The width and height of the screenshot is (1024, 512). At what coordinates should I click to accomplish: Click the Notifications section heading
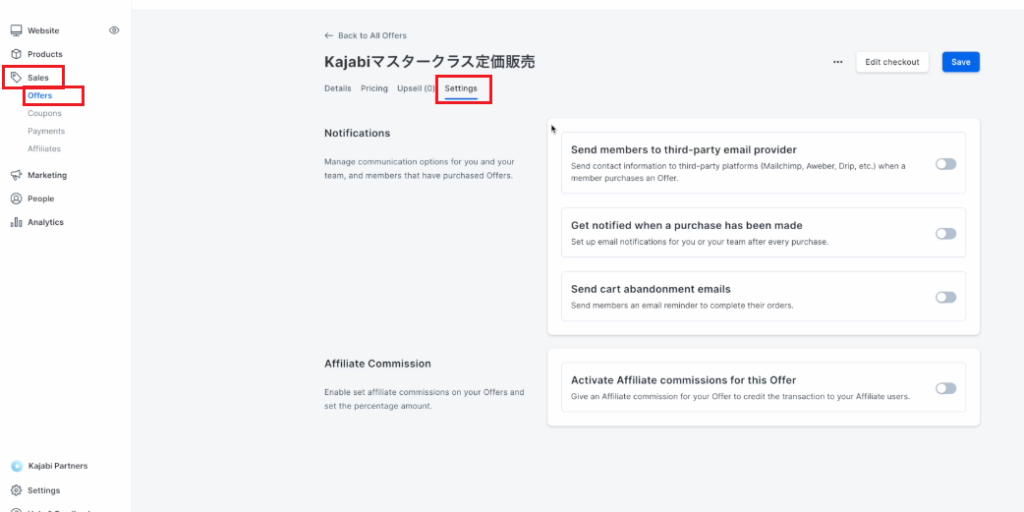click(357, 133)
